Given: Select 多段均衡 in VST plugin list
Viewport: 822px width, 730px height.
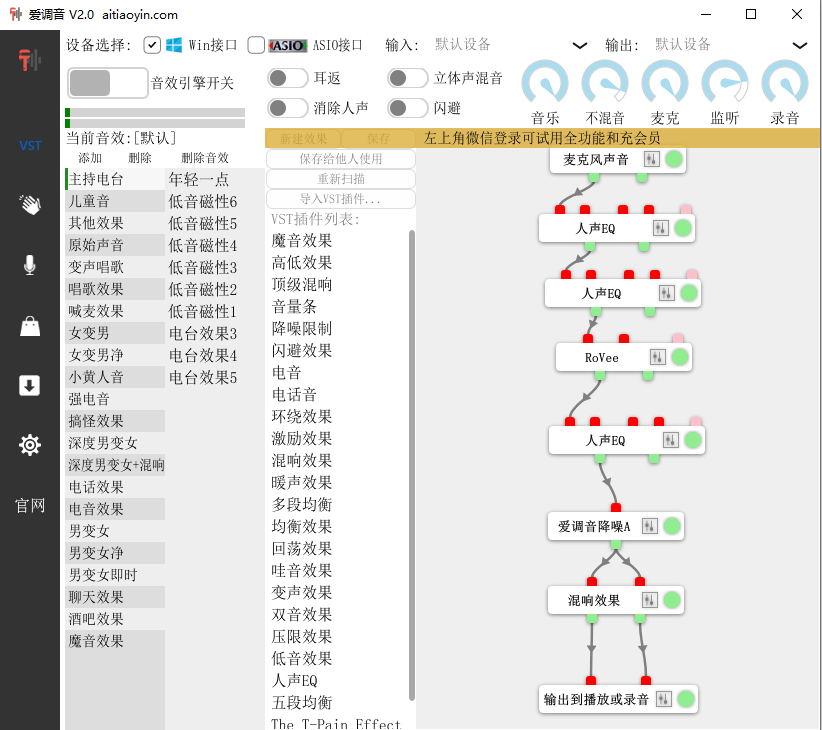Looking at the screenshot, I should 338,505.
